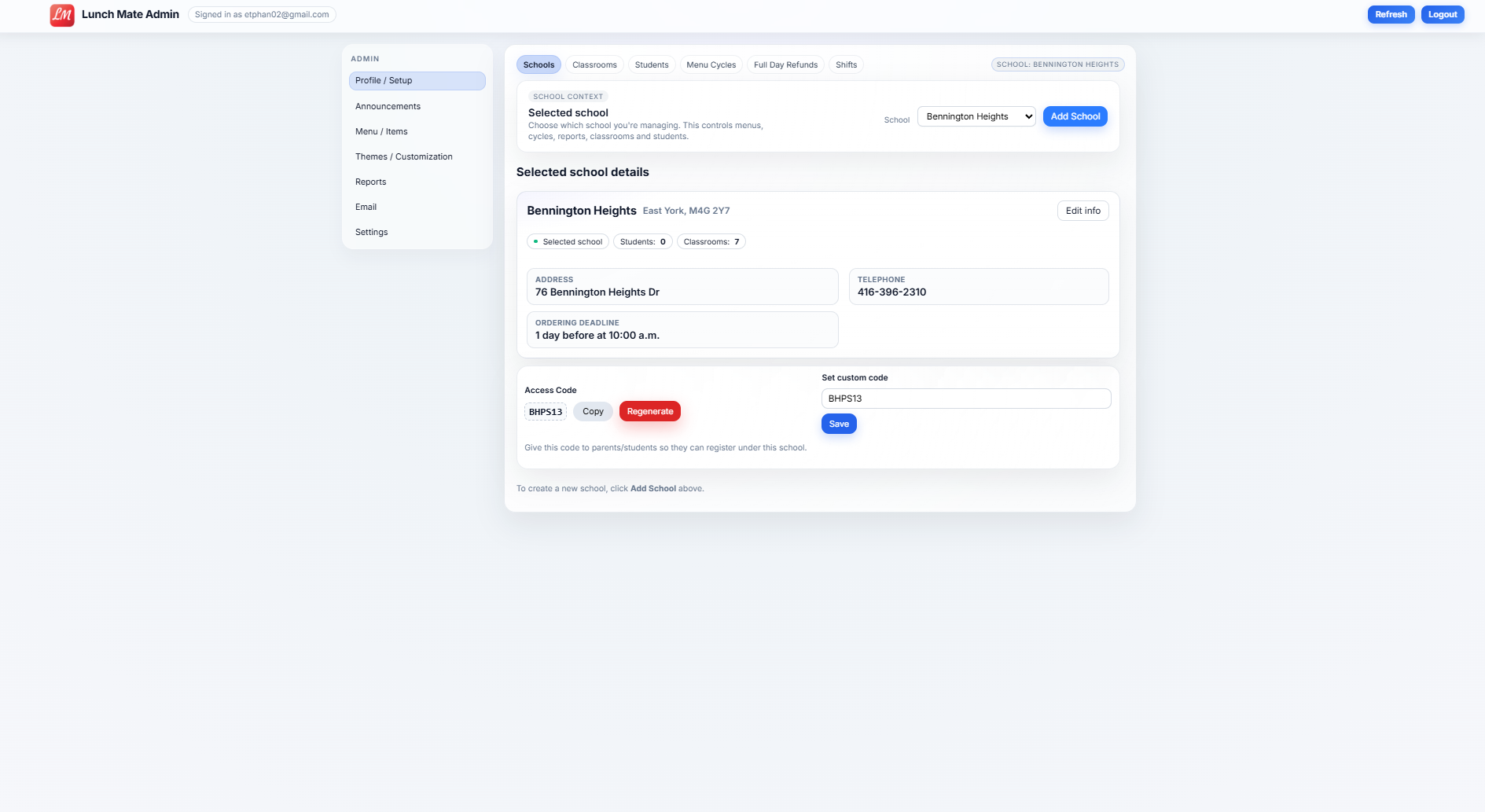The width and height of the screenshot is (1485, 812).
Task: Click the Refresh button in header
Action: pos(1391,15)
